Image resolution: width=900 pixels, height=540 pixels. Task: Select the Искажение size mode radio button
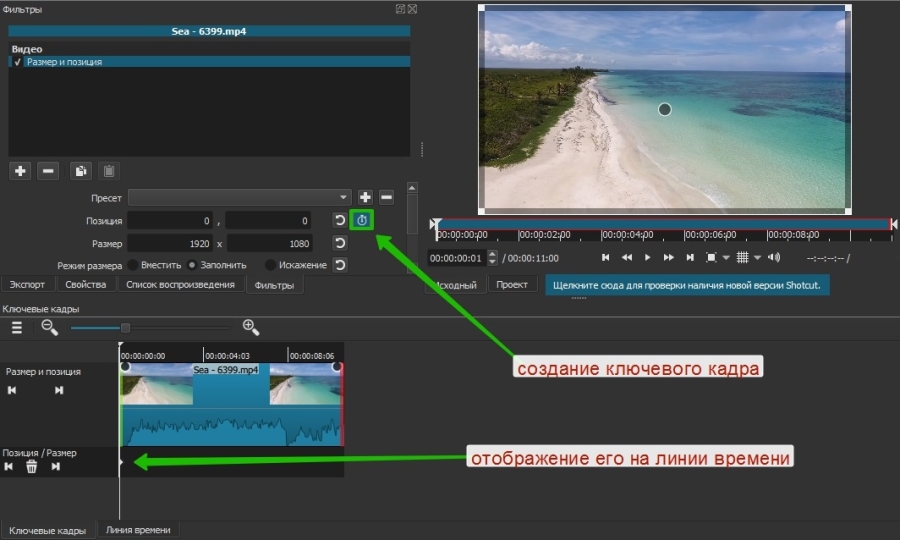[x=270, y=265]
